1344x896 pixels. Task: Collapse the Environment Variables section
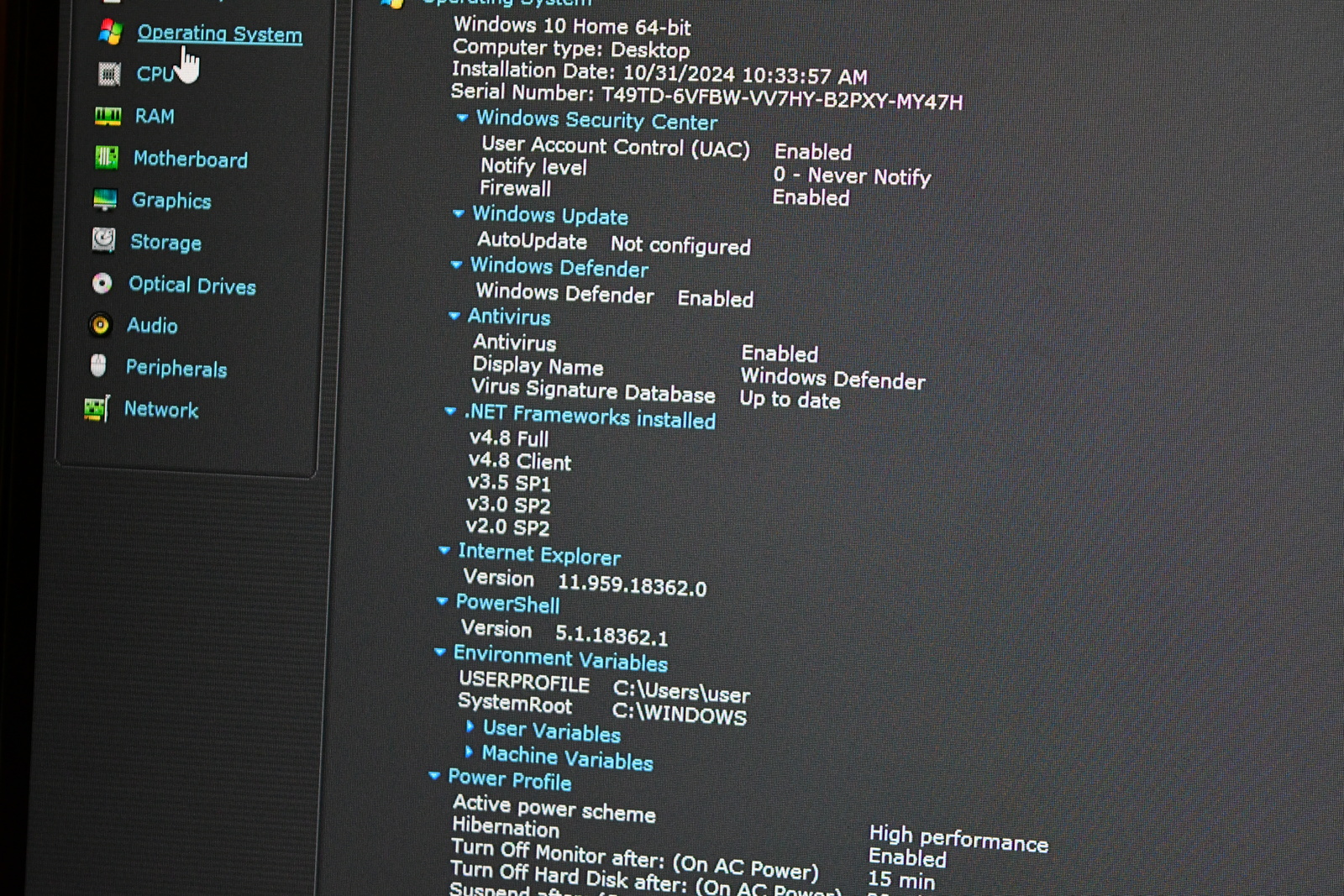[440, 652]
